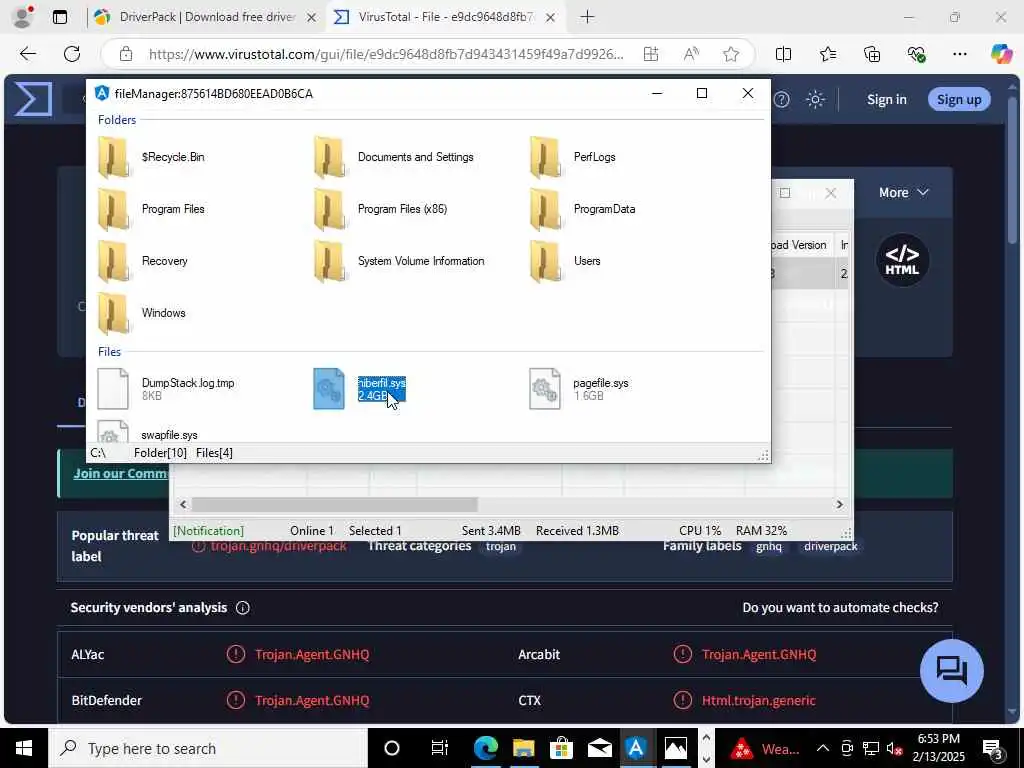Switch to the VirusTotal browser tab
This screenshot has height=768, width=1024.
pyautogui.click(x=446, y=17)
